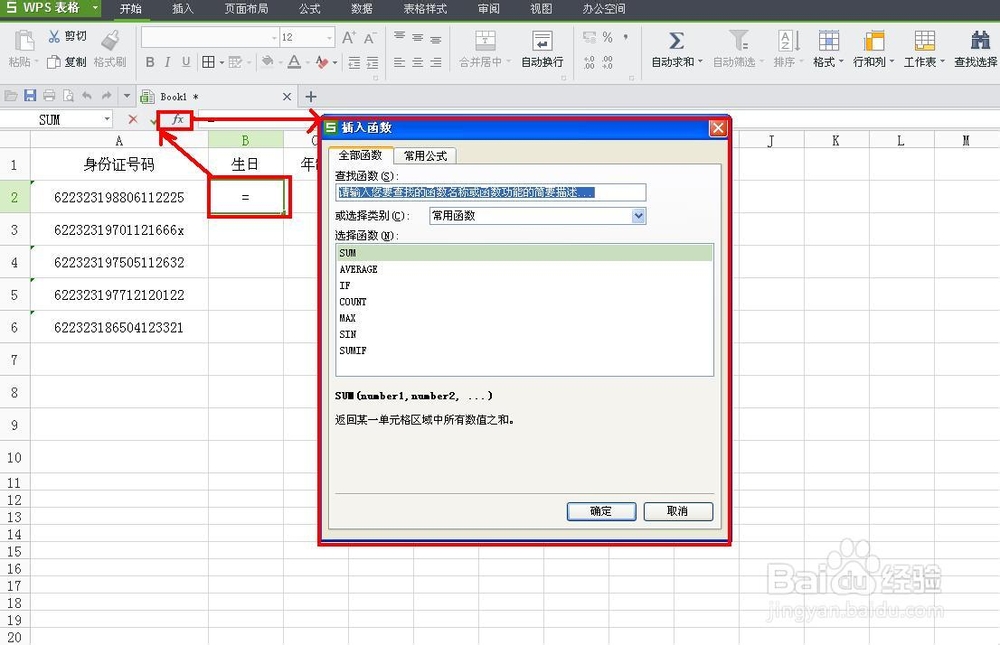This screenshot has width=1000, height=645.
Task: Click the fx insert function icon
Action: [x=176, y=119]
